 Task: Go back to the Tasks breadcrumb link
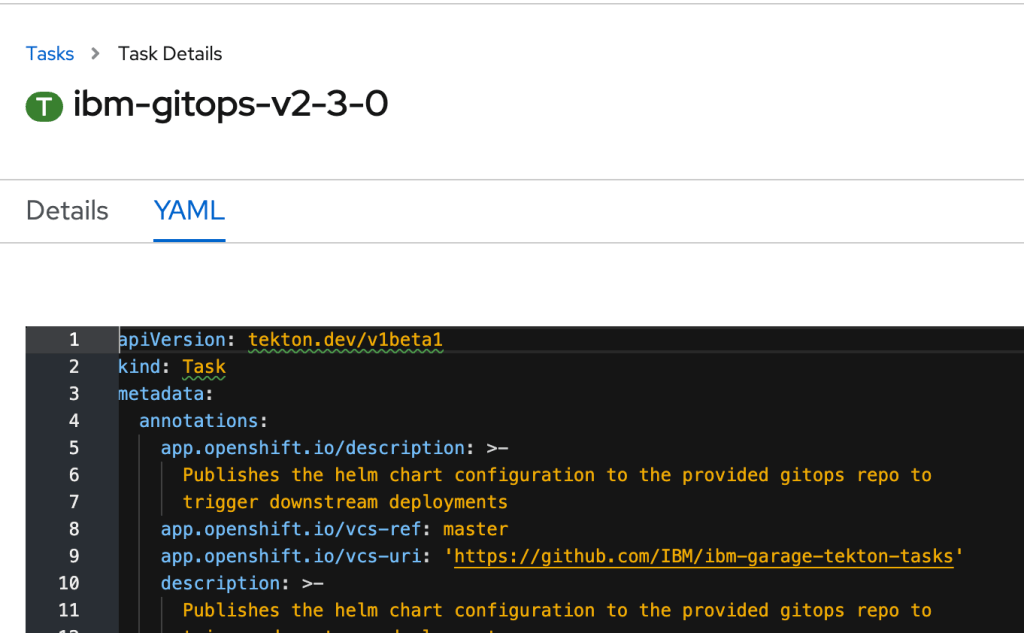(50, 54)
